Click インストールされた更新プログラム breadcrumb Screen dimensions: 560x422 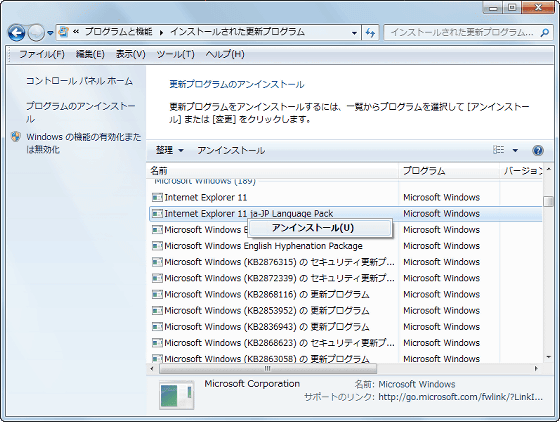[238, 32]
